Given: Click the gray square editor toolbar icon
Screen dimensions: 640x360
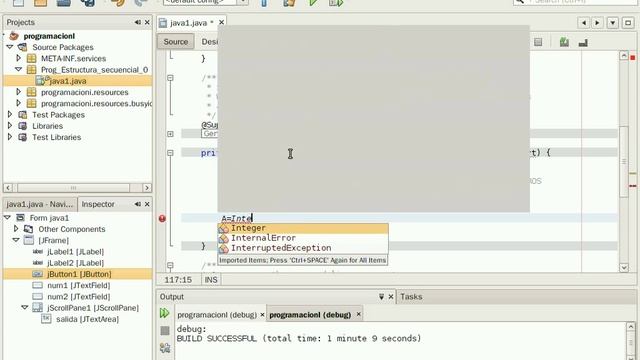Looking at the screenshot, I should [538, 42].
